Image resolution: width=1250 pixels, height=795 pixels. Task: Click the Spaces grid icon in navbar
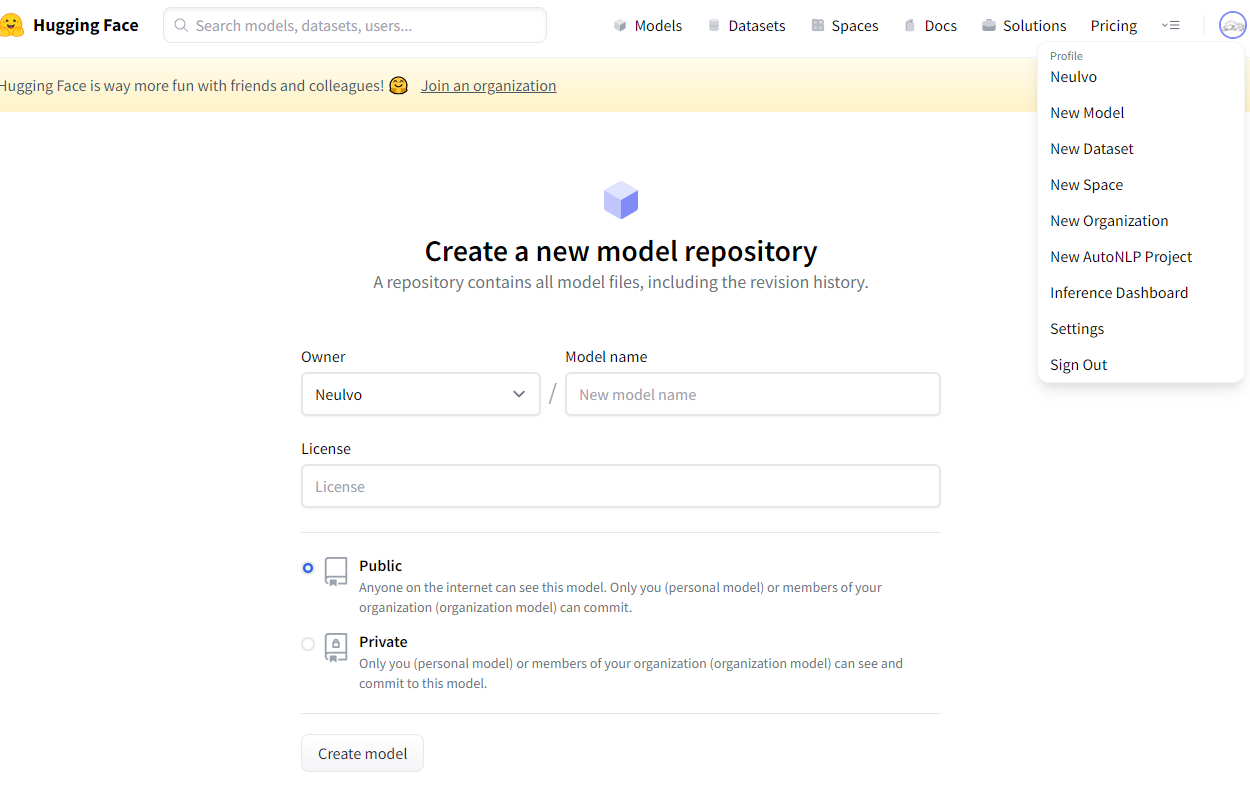tap(818, 25)
